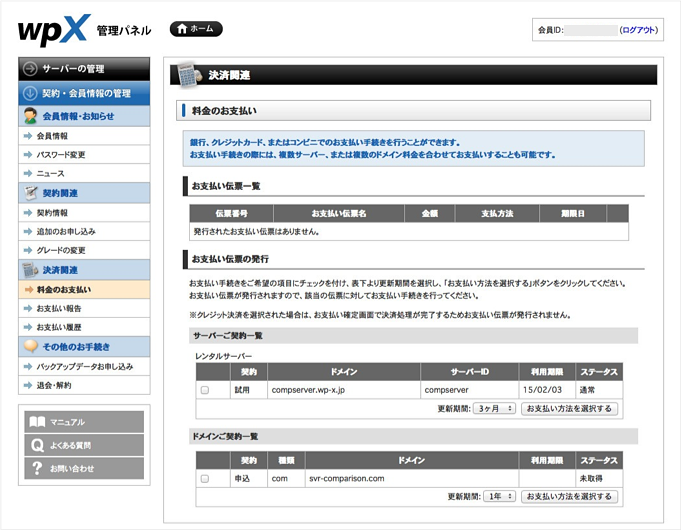The image size is (681, 530).
Task: Collapse 契約・会員情報の管理 section
Action: [x=84, y=93]
